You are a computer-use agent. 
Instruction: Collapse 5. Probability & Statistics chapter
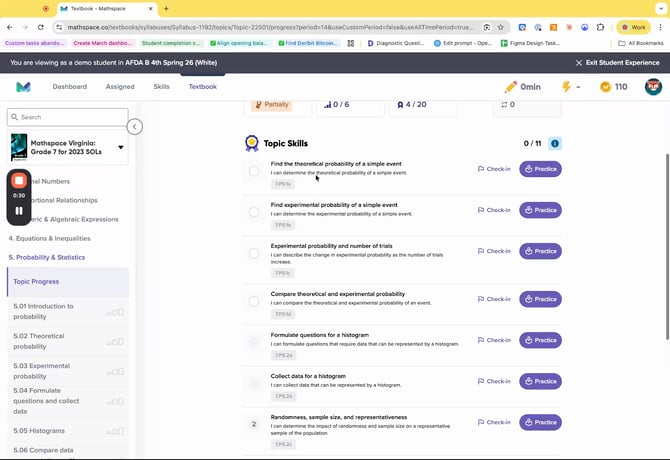click(x=47, y=258)
